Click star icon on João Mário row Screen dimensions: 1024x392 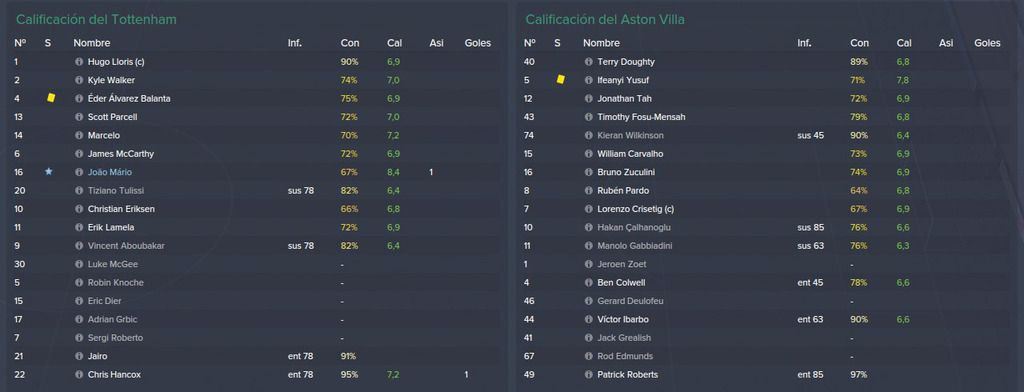[48, 171]
